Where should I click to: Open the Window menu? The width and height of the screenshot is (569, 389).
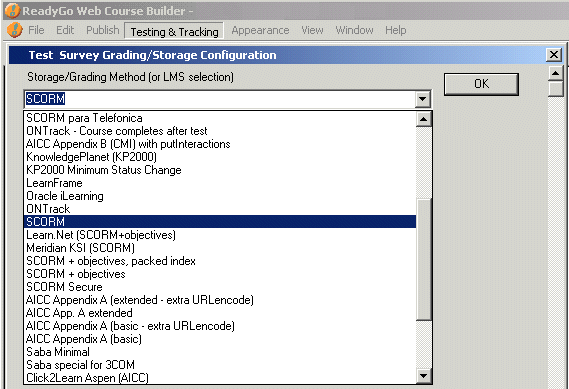[x=354, y=30]
